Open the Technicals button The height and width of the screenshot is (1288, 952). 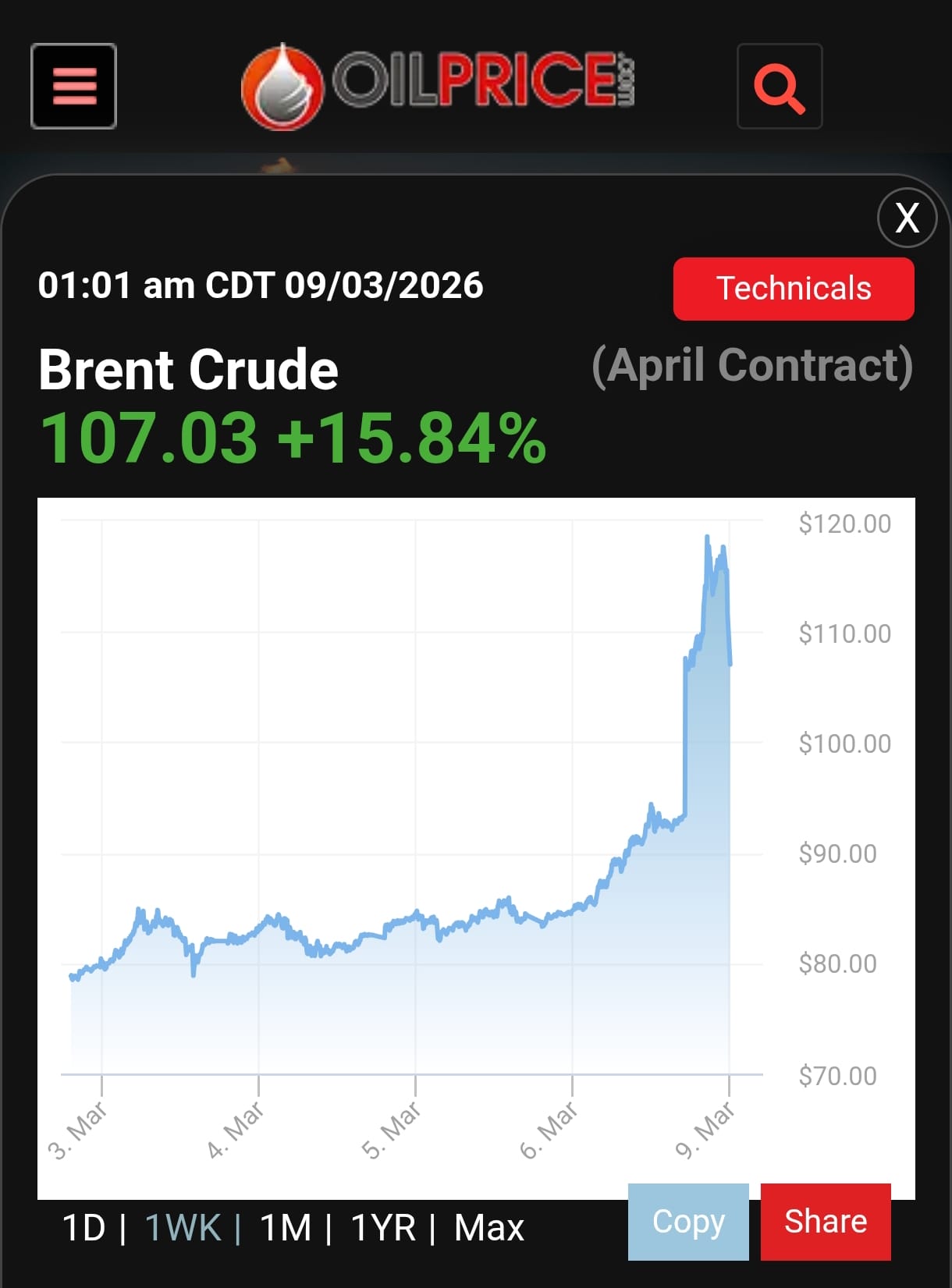coord(793,289)
